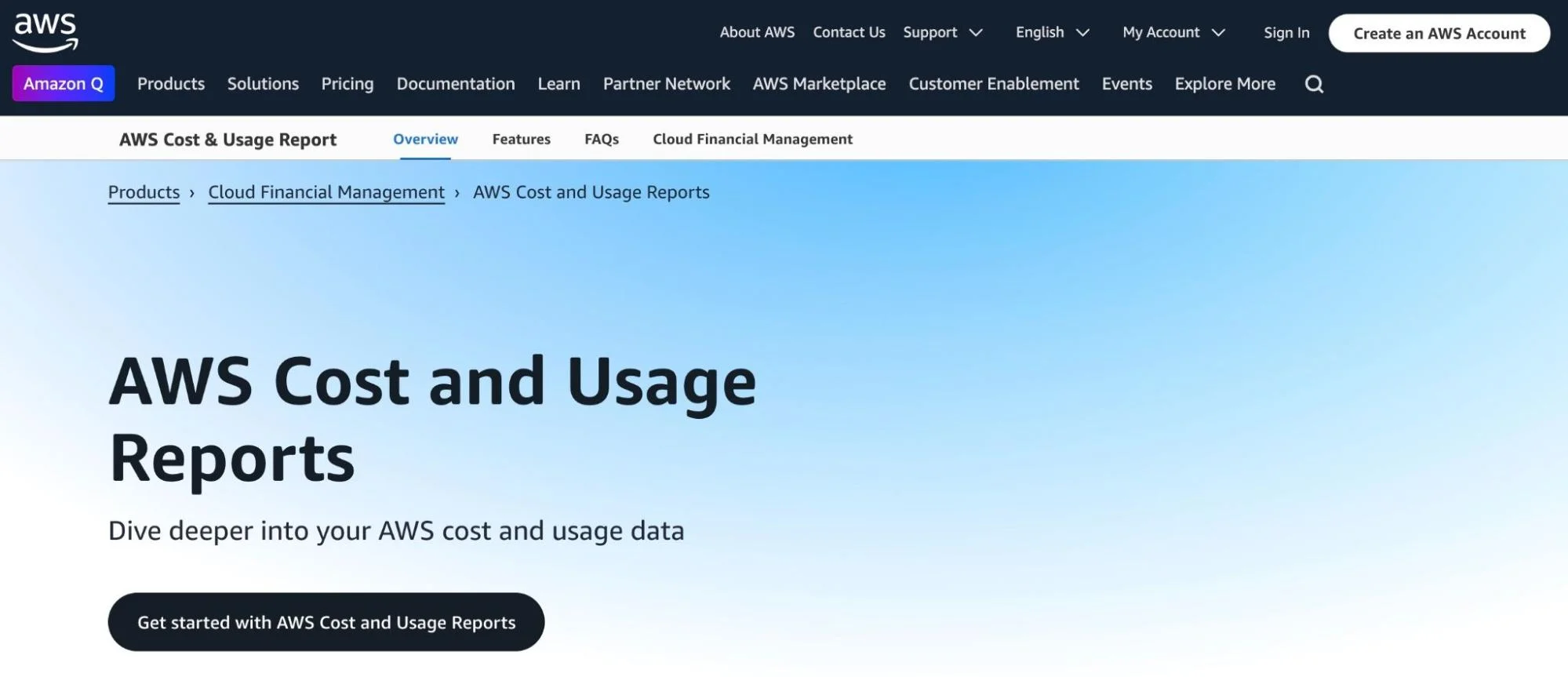Open About AWS link
Image resolution: width=1568 pixels, height=677 pixels.
coord(757,32)
